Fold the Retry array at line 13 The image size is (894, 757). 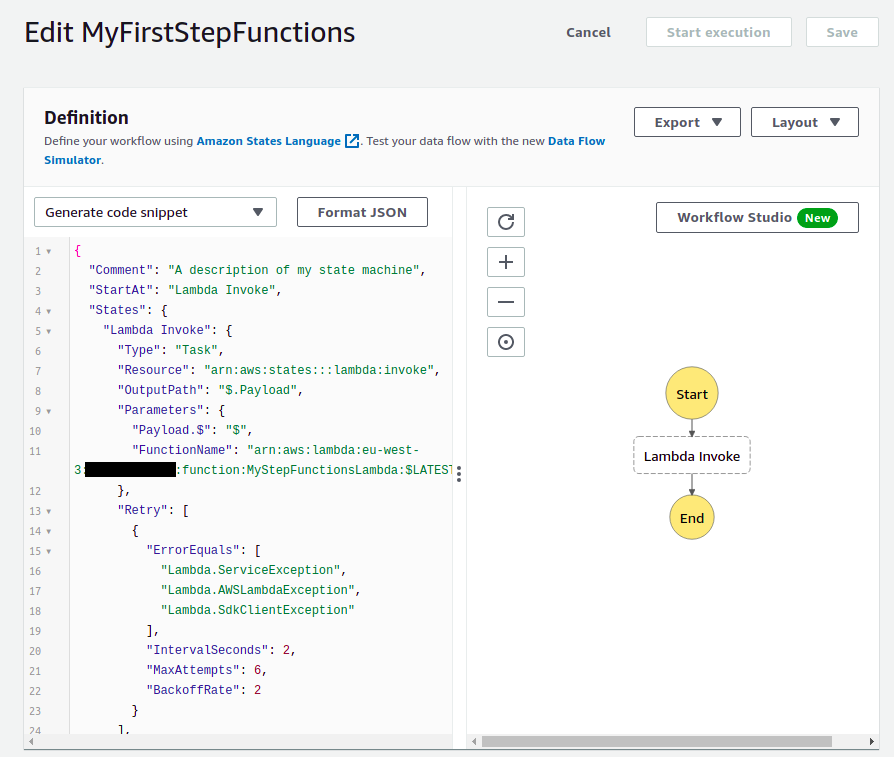48,511
